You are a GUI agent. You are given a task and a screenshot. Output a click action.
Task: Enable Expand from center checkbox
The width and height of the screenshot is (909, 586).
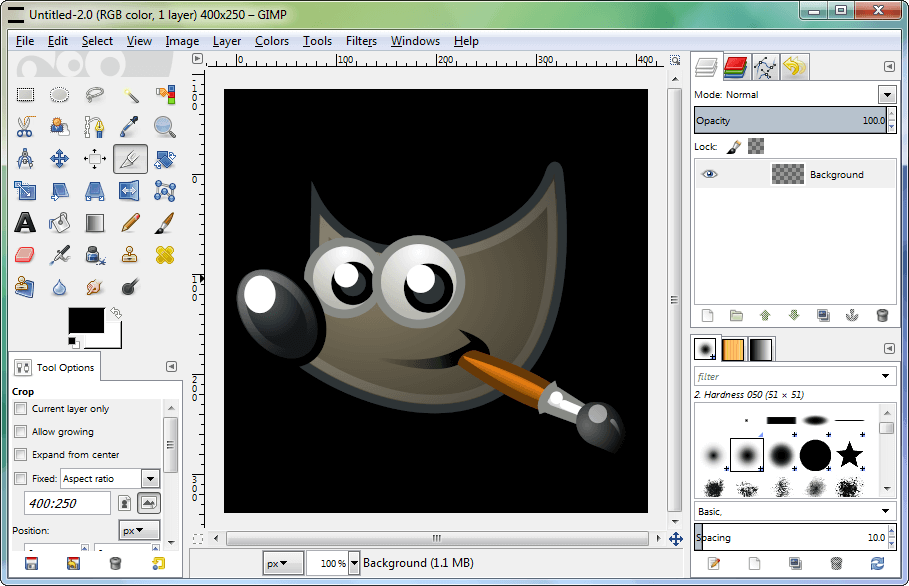click(x=20, y=454)
